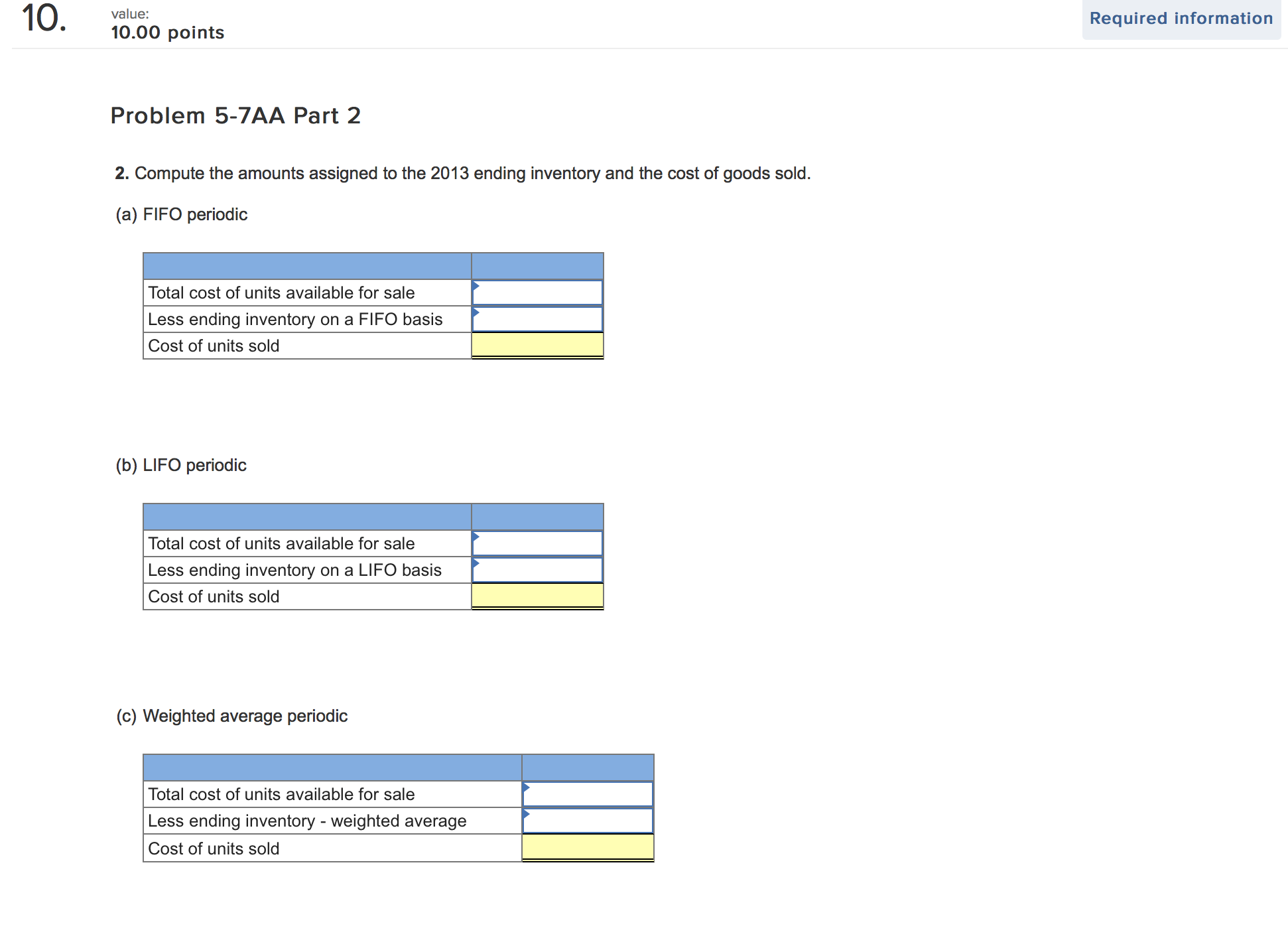Click the 10.00 points value label
Viewport: 1288px width, 950px height.
click(166, 32)
